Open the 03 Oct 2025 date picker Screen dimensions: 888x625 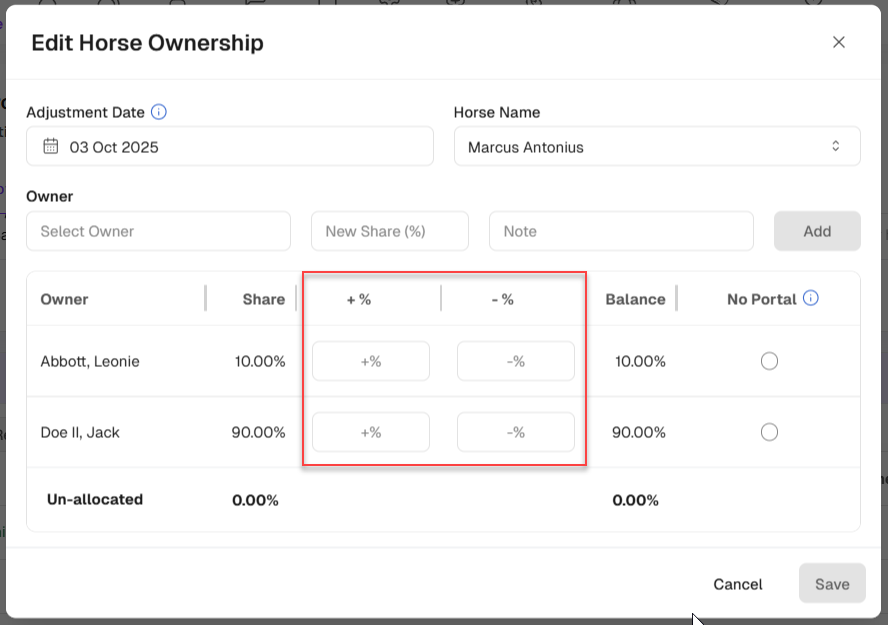[230, 146]
